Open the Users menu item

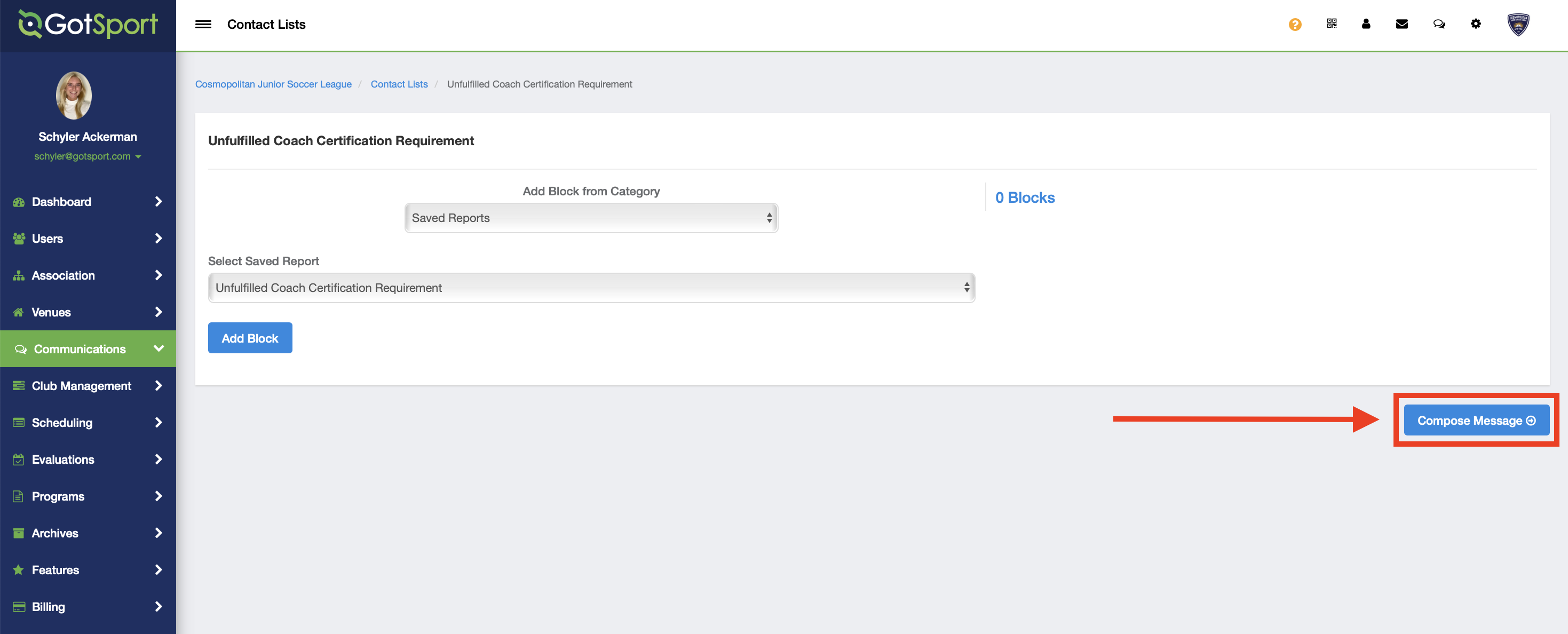coord(88,239)
